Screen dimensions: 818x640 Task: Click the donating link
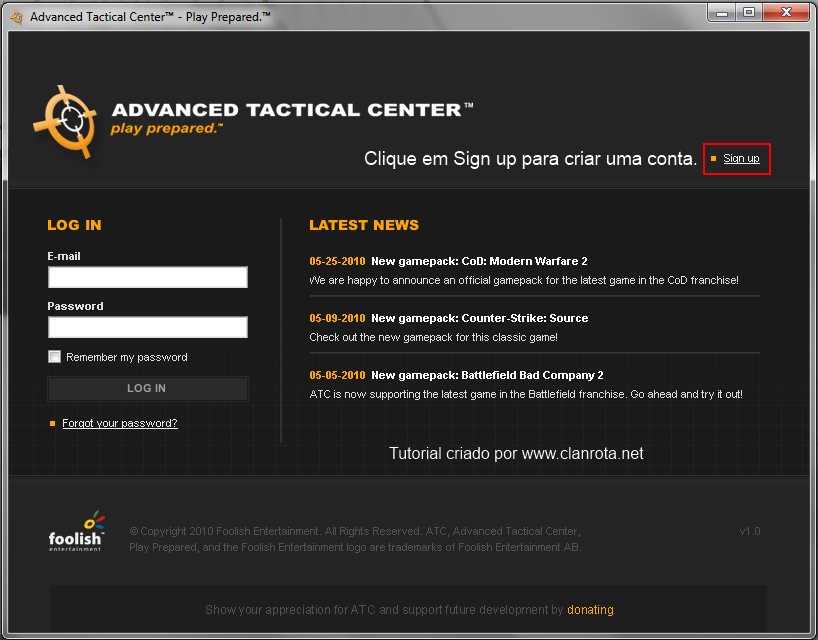point(590,610)
